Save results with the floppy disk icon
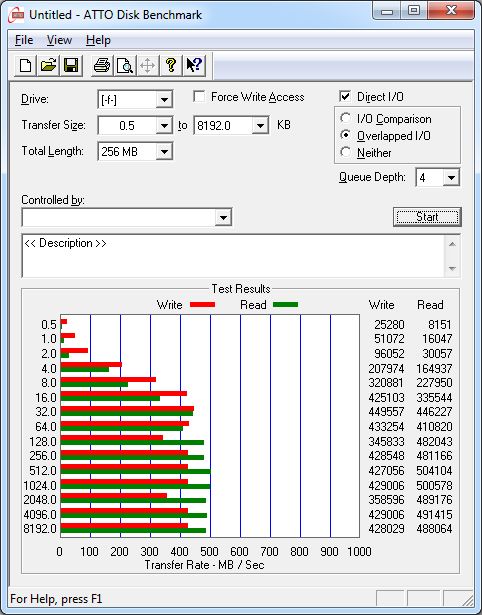482x615 pixels. point(71,66)
